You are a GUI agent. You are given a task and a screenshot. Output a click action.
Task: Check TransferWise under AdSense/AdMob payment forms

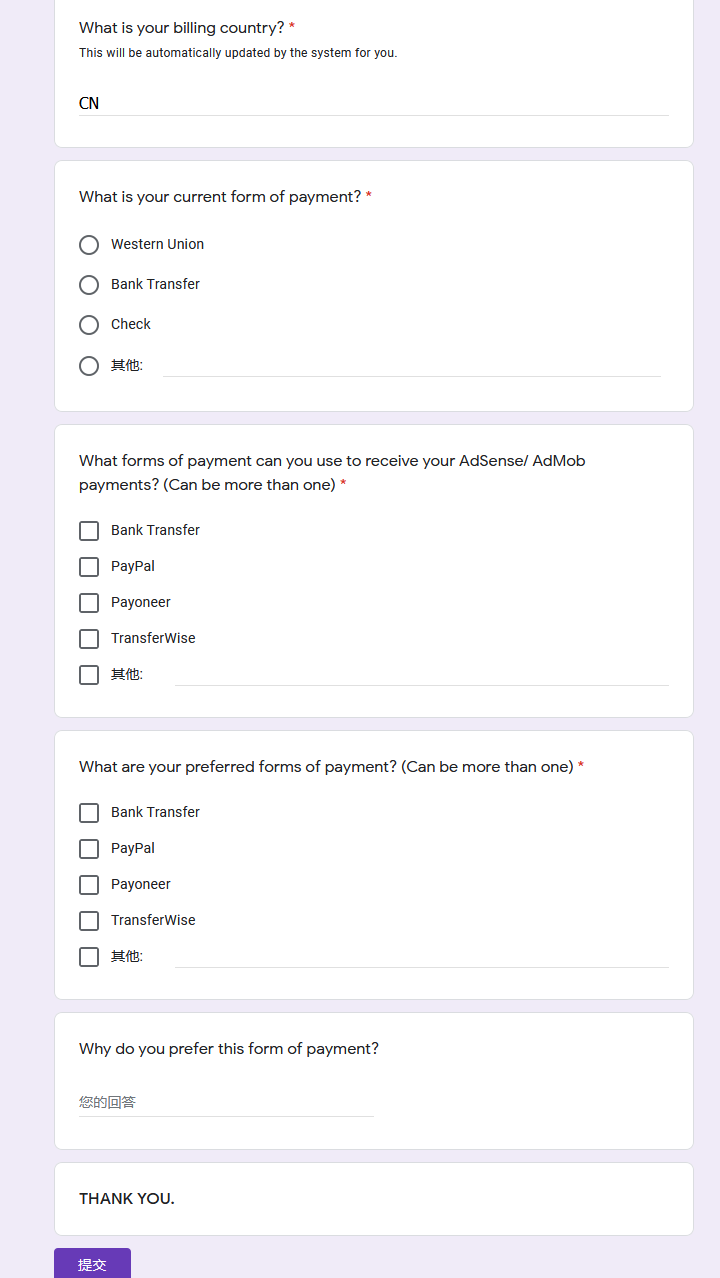point(89,639)
